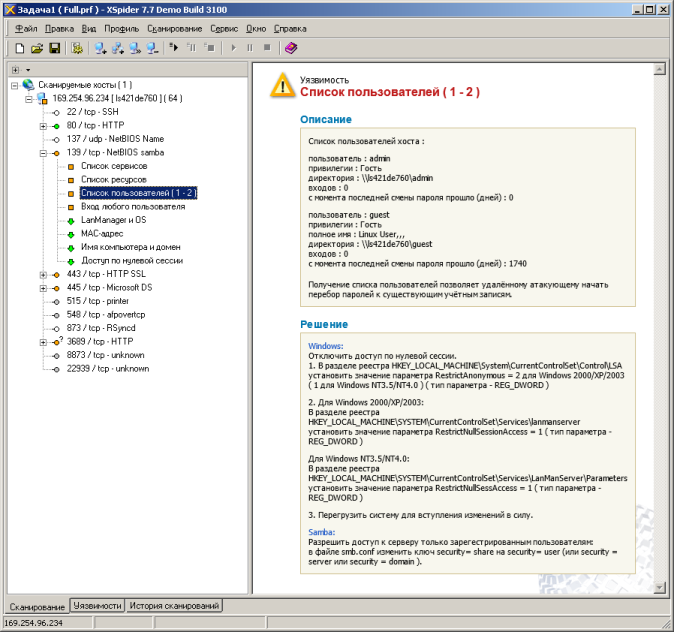Screen dimensions: 674x632
Task: Switch to the Уязвимости tab
Action: tap(97, 605)
